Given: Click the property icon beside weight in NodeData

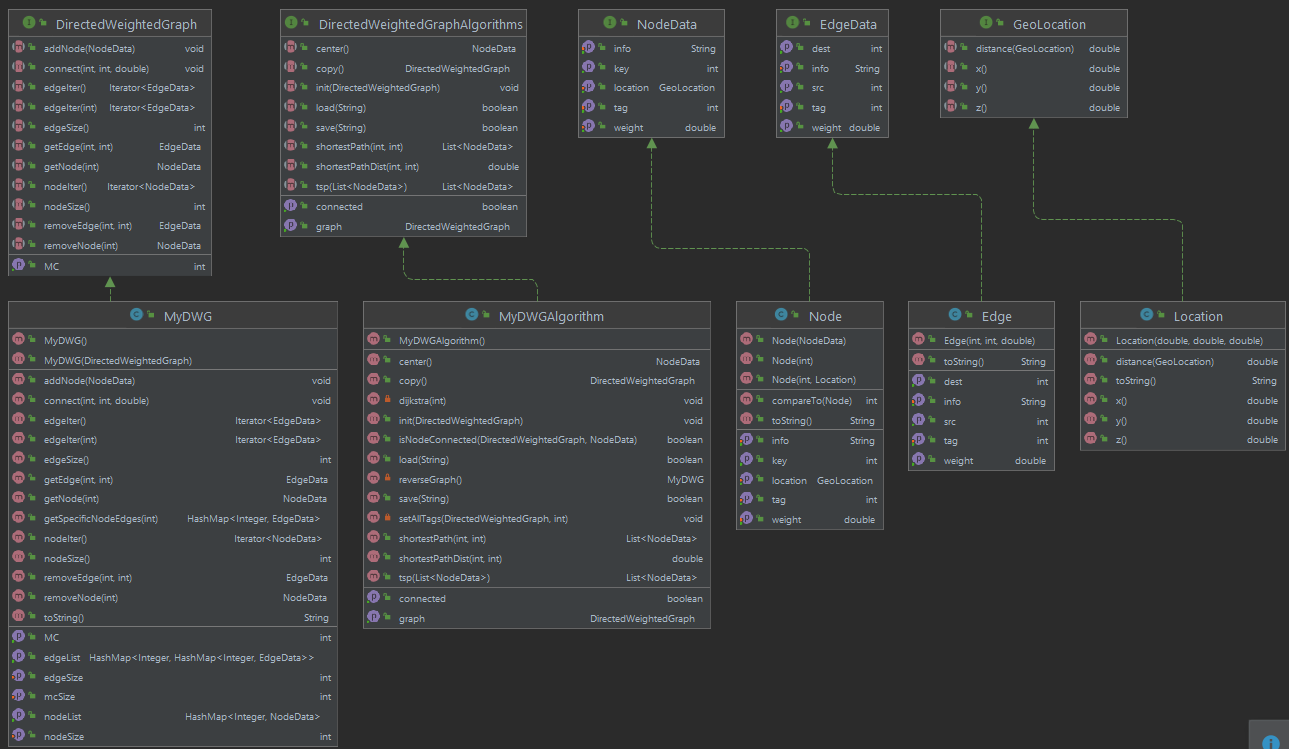Looking at the screenshot, I should (x=590, y=127).
